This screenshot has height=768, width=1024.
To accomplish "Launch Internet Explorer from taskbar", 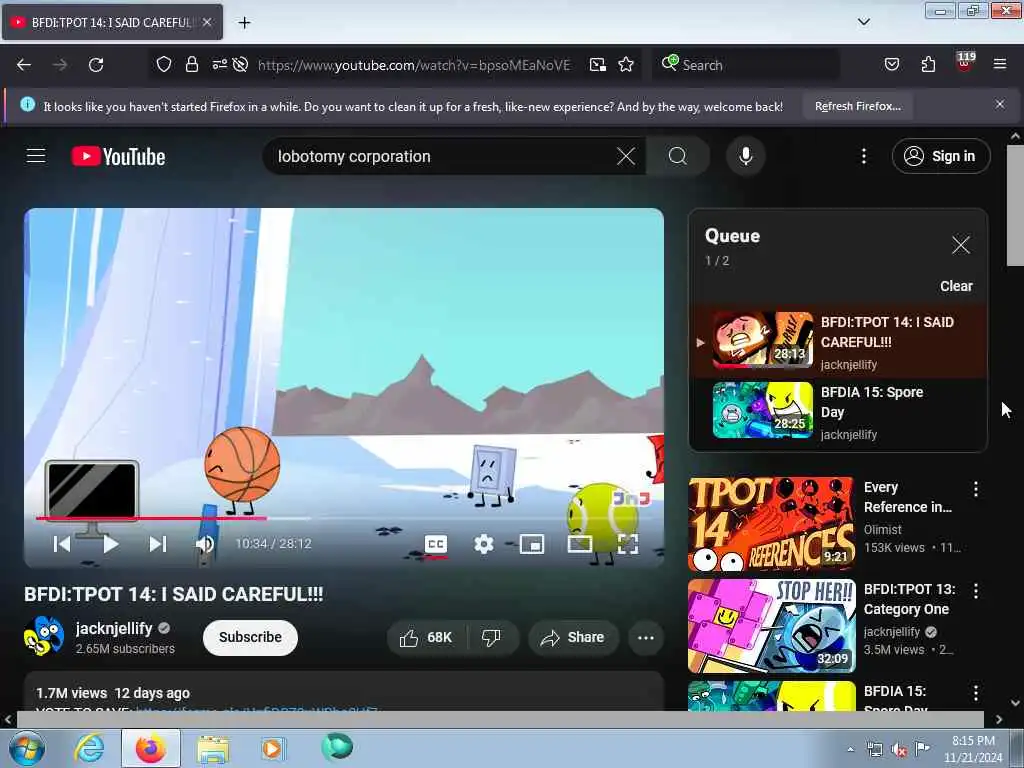I will click(x=89, y=748).
